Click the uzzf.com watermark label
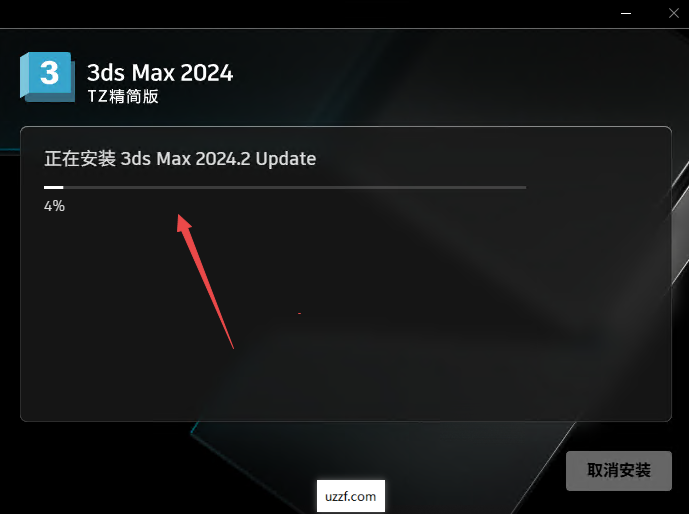 tap(351, 496)
